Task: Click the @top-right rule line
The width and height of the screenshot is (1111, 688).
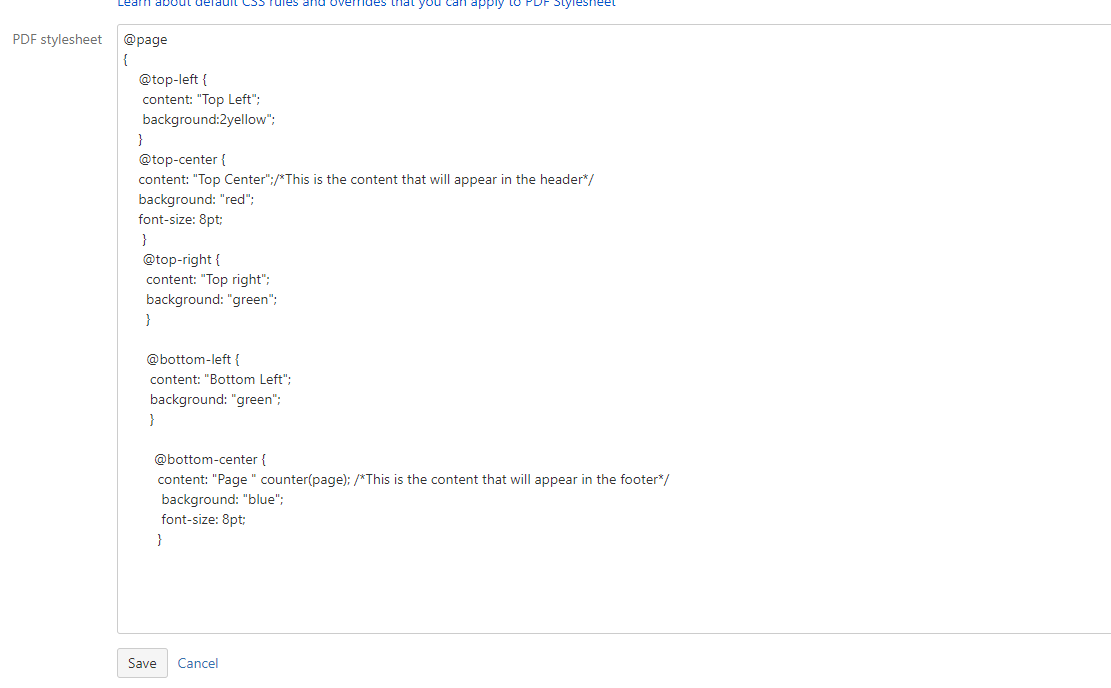Action: [x=181, y=259]
